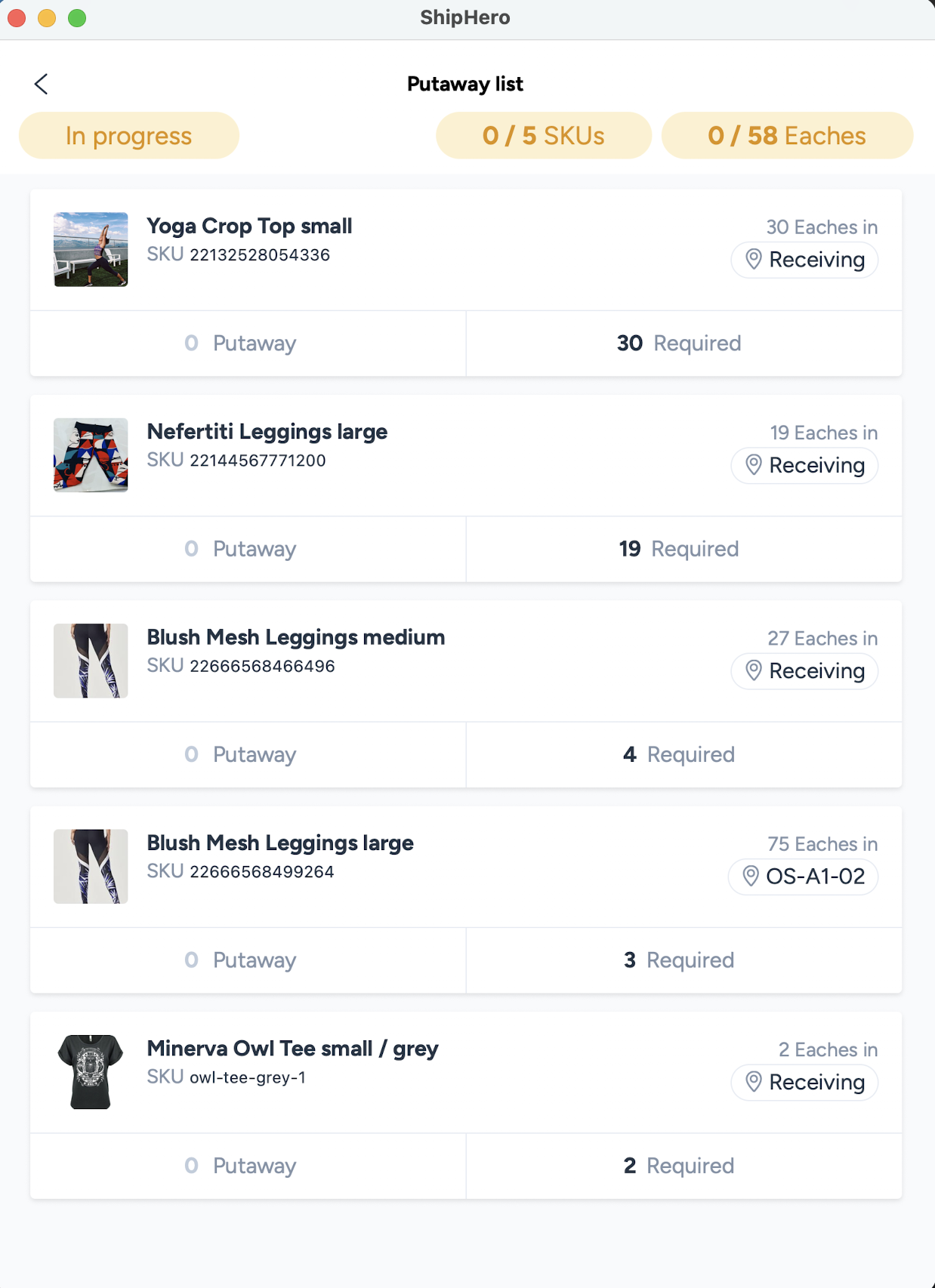Screen dimensions: 935x1288
Task: Open Minerva Owl Tee shirt image
Action: [x=91, y=1072]
